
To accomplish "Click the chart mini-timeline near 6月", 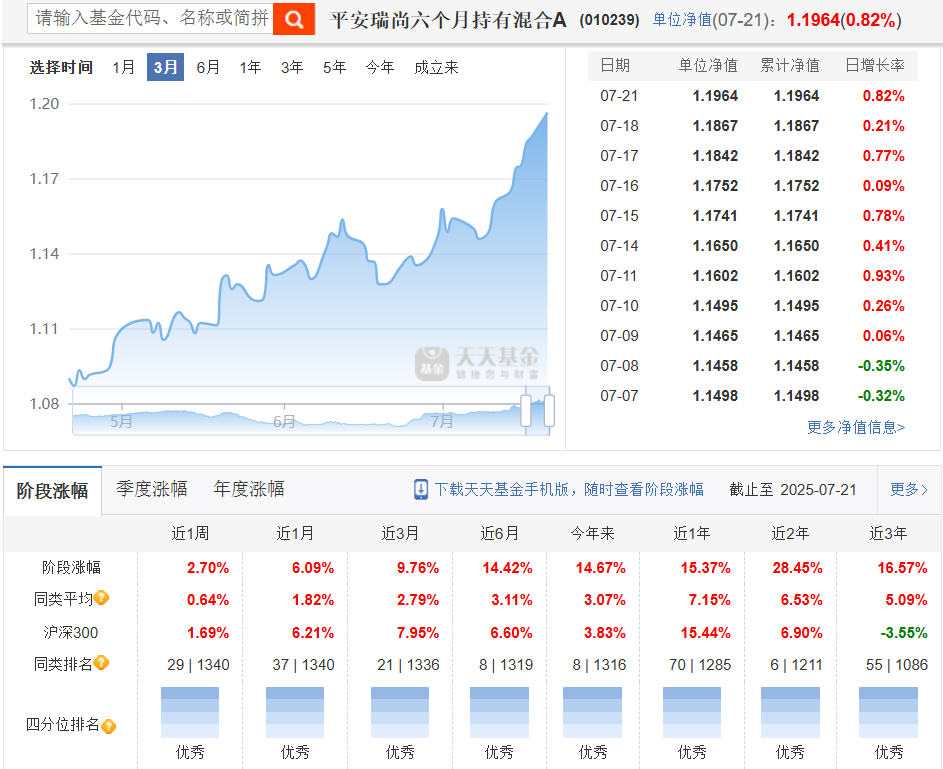I will pyautogui.click(x=284, y=421).
